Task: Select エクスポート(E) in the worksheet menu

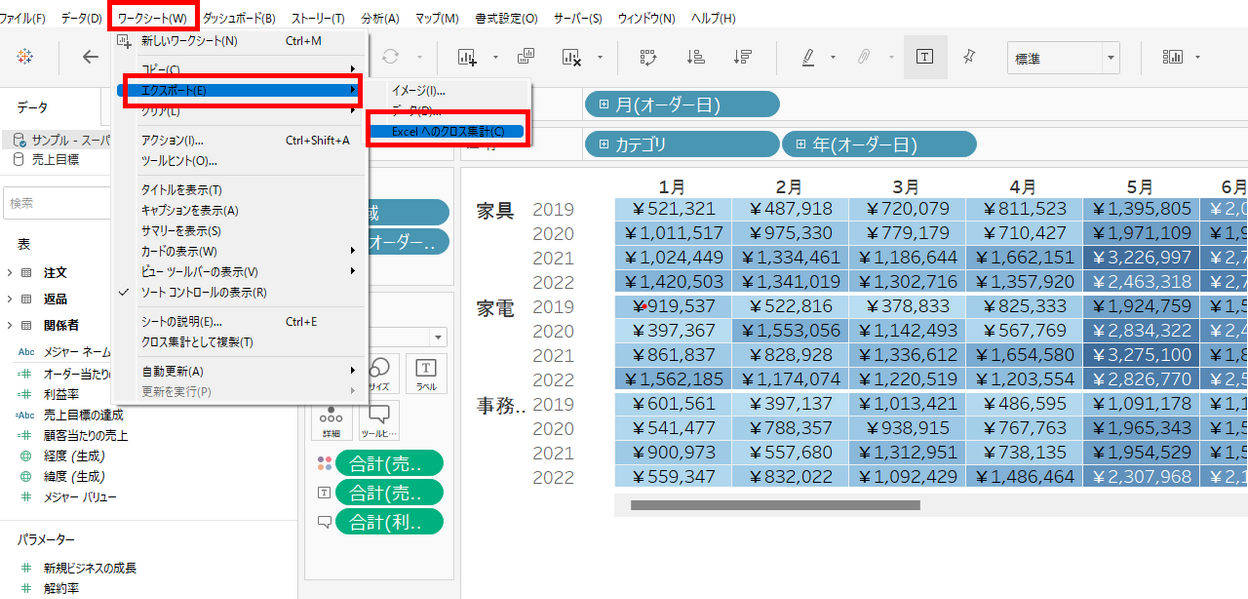Action: pos(239,90)
